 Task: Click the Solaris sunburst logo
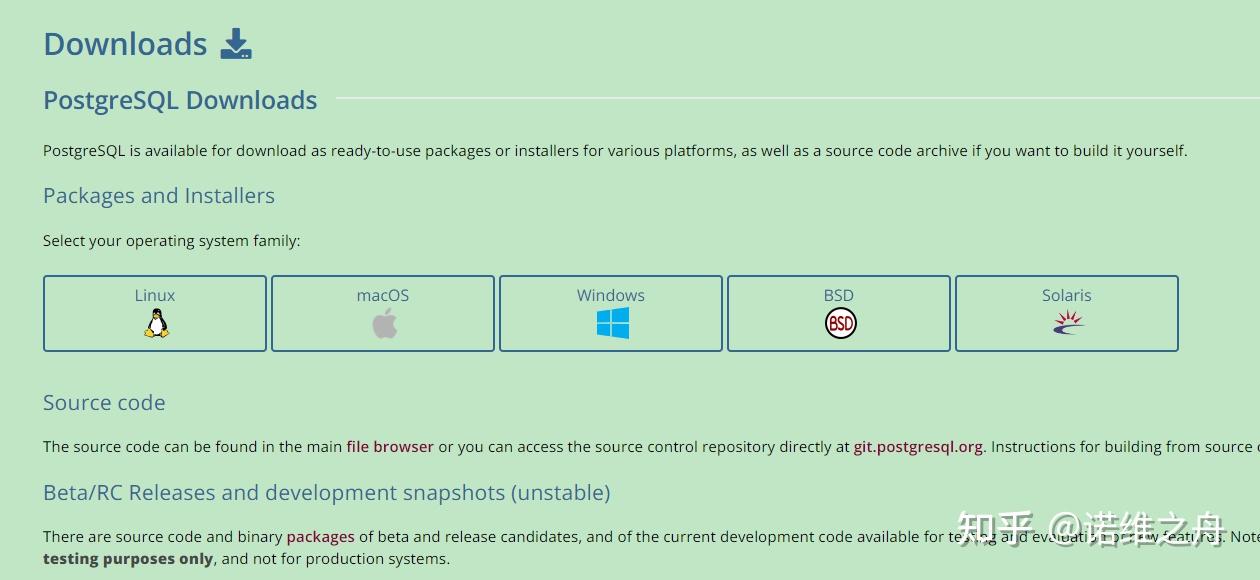[1067, 322]
